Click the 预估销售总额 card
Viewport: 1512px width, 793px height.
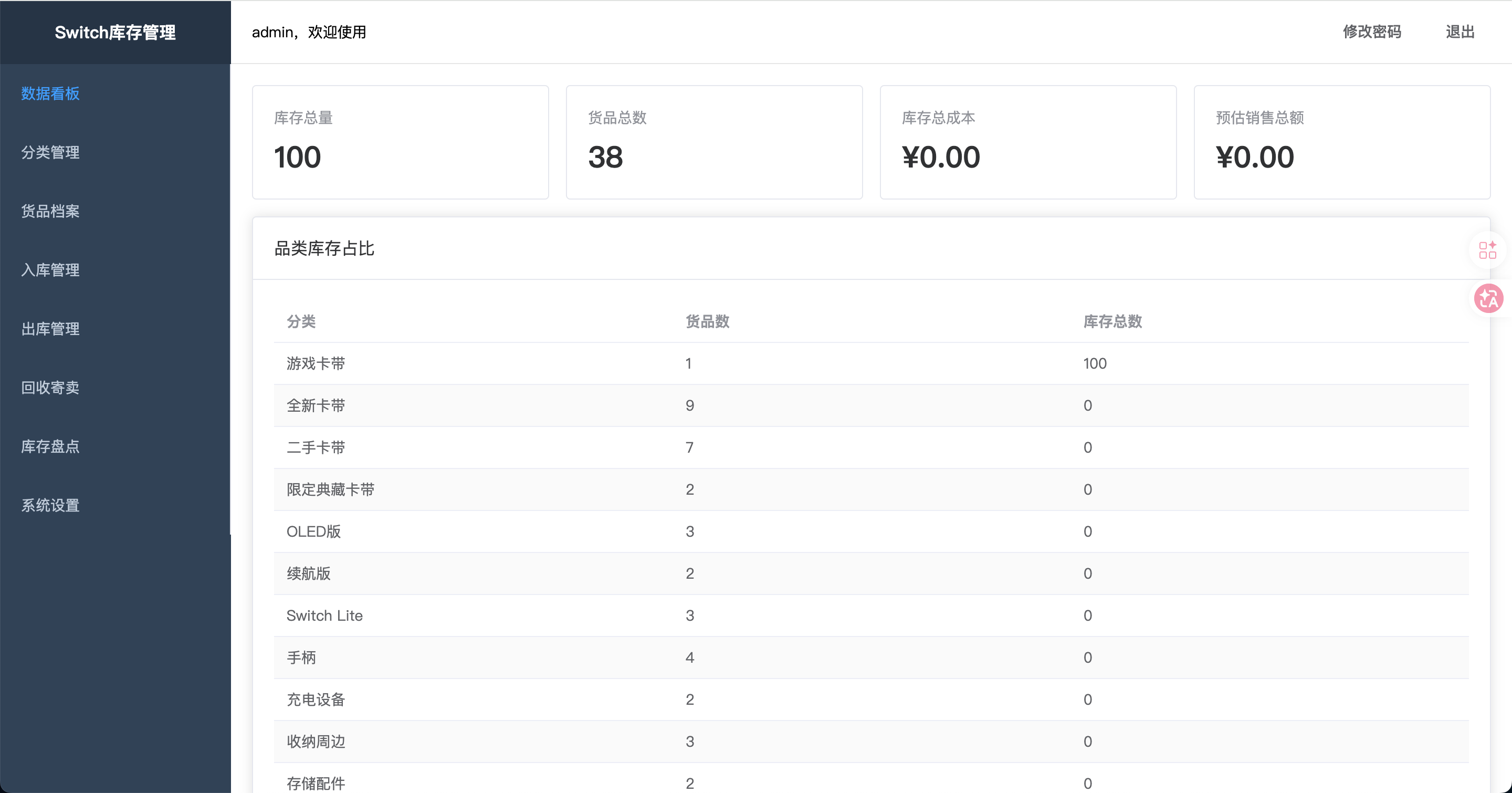1342,142
